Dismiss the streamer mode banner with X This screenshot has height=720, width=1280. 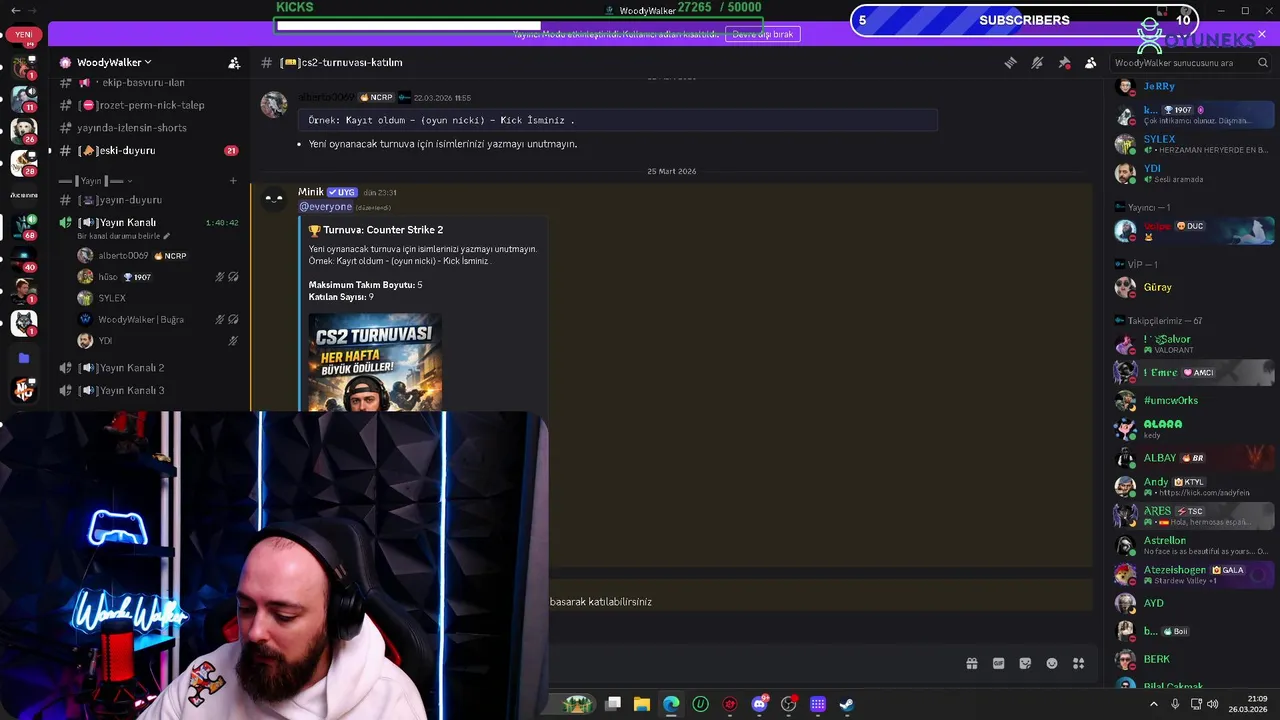coord(1262,34)
